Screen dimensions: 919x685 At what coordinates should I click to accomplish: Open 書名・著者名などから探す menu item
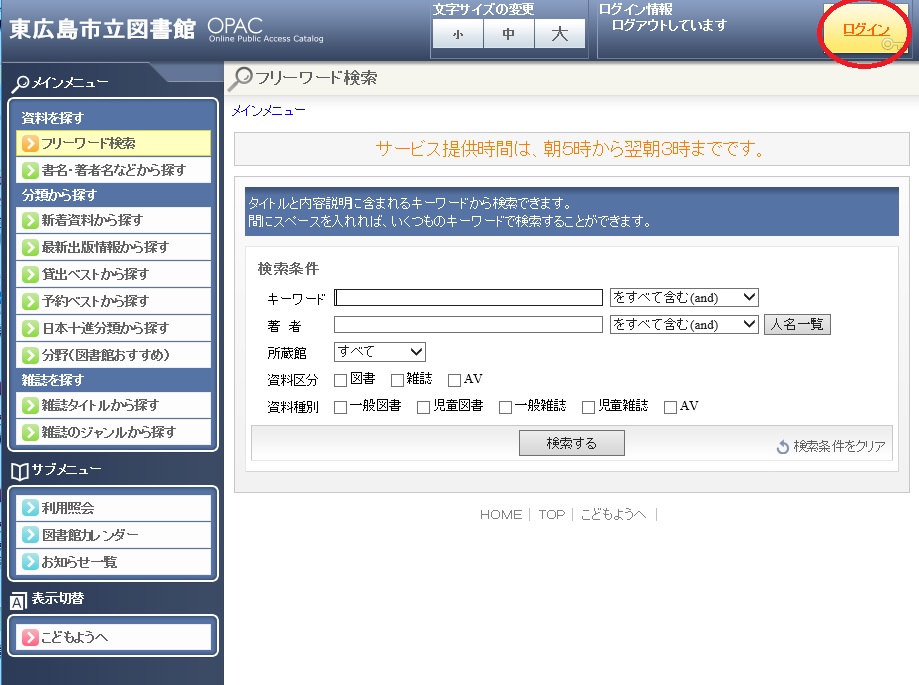(114, 171)
